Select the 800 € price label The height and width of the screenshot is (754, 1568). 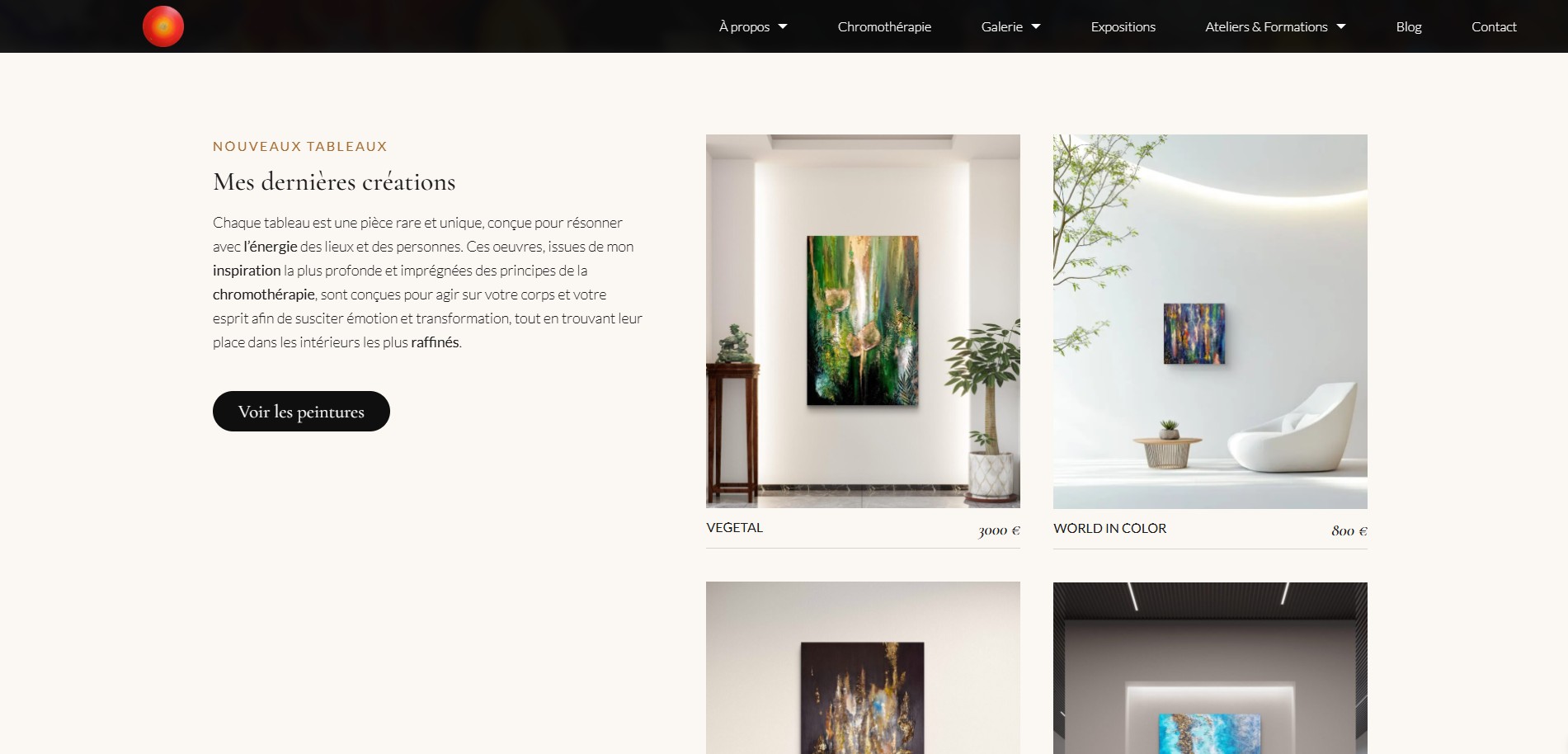[x=1349, y=530]
